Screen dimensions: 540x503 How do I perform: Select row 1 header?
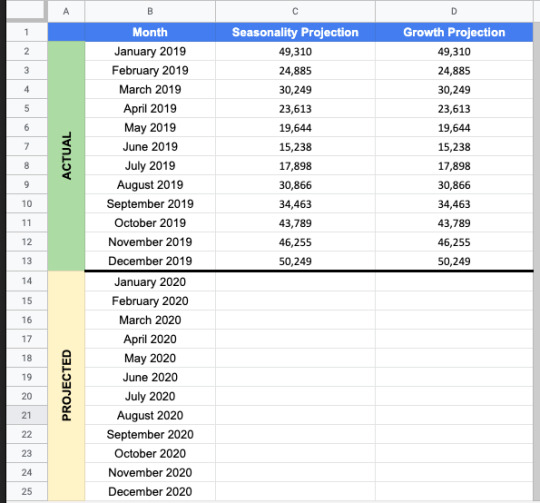pos(27,32)
